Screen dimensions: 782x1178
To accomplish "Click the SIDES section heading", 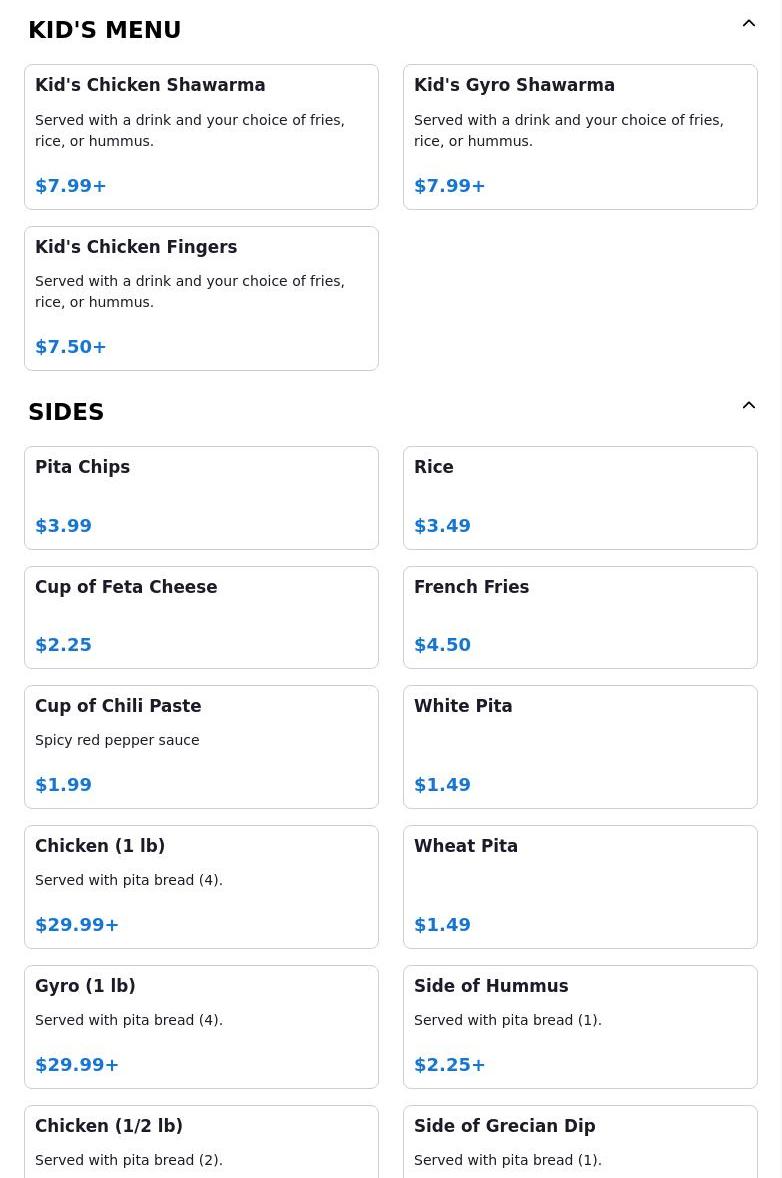I will (66, 412).
